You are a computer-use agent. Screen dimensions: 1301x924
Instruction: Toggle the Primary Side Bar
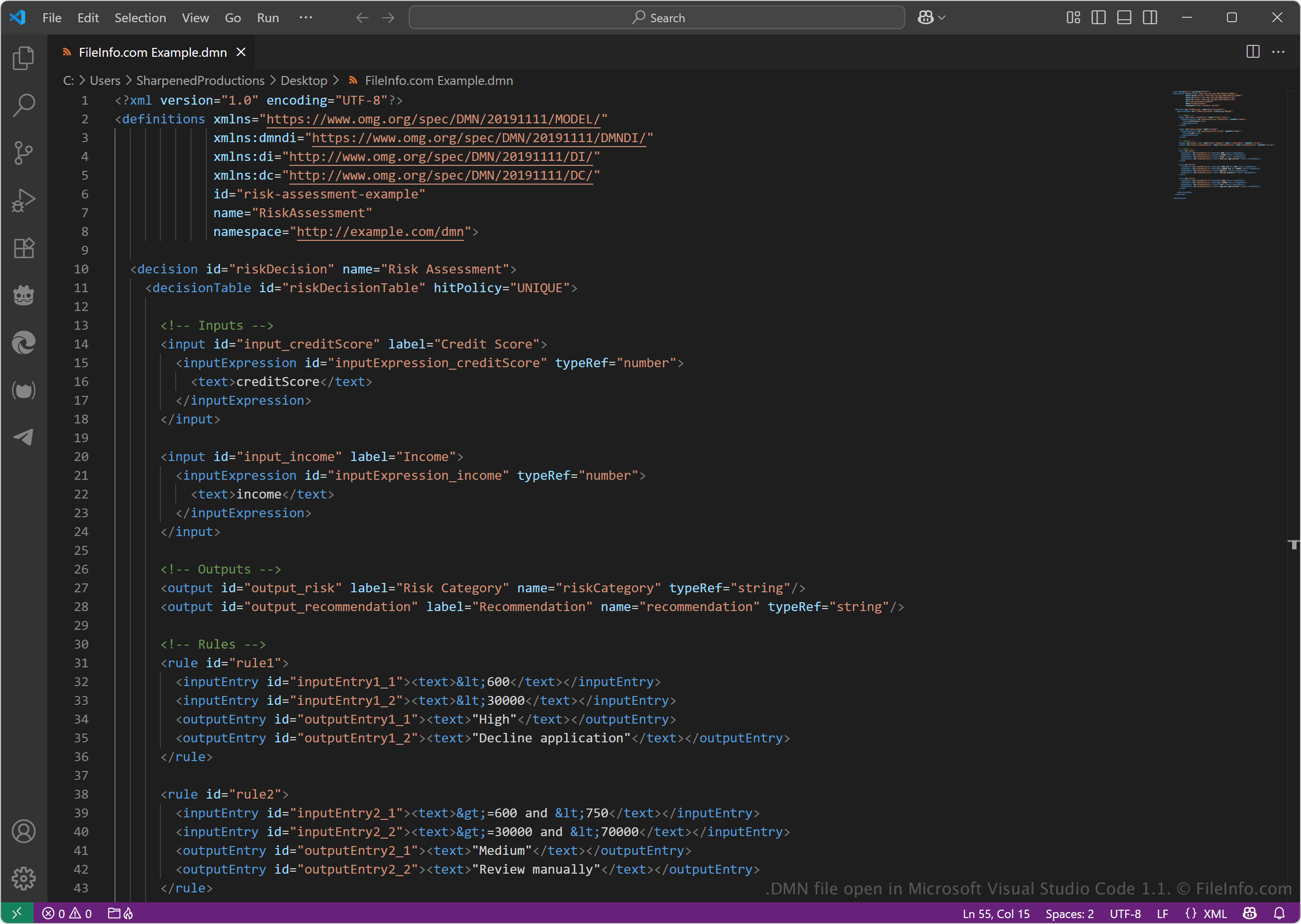[x=1099, y=18]
